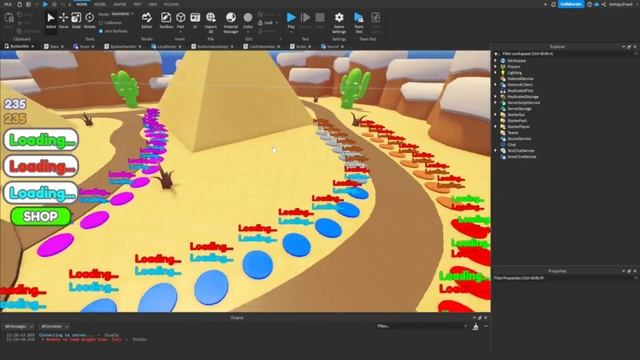Expand the ReplicatedStorage tree node
Viewport: 640px width, 360px height.
point(496,97)
